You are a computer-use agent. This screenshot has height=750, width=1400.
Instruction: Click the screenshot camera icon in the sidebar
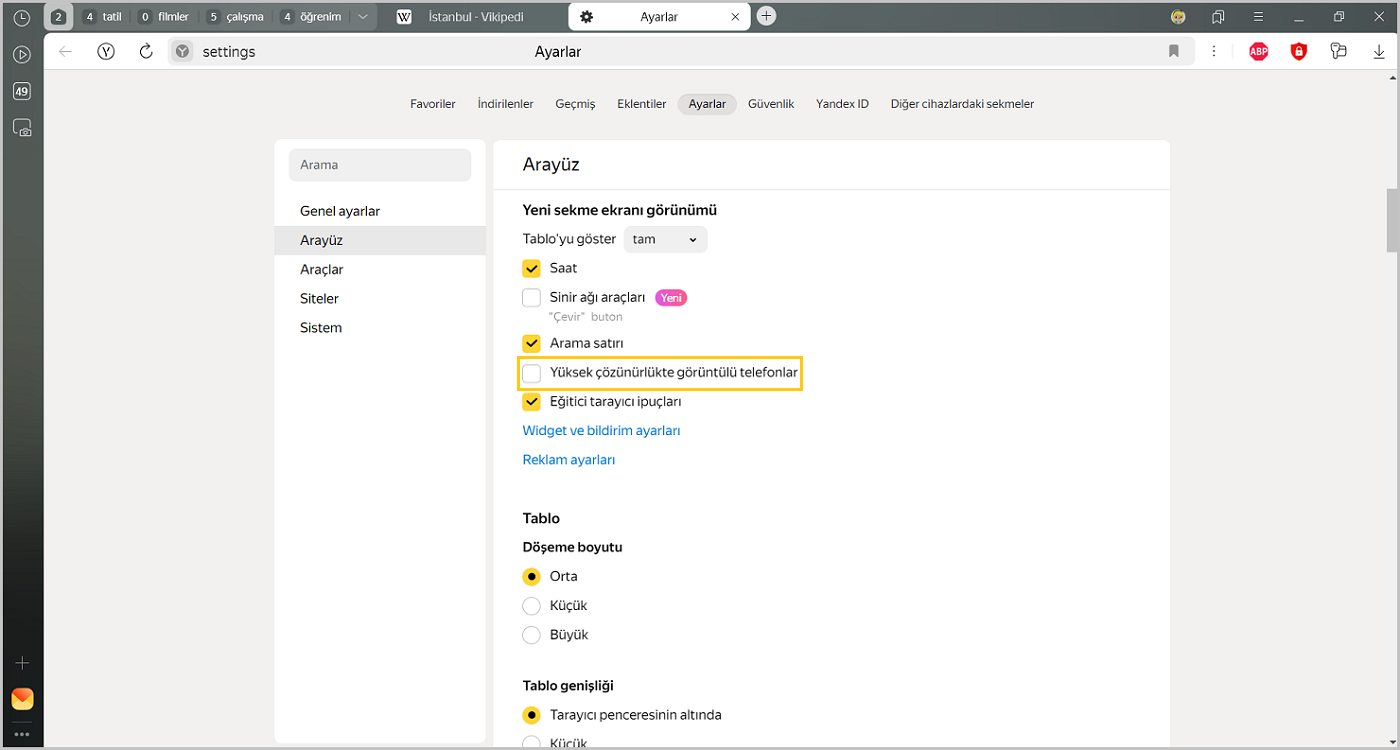(21, 128)
